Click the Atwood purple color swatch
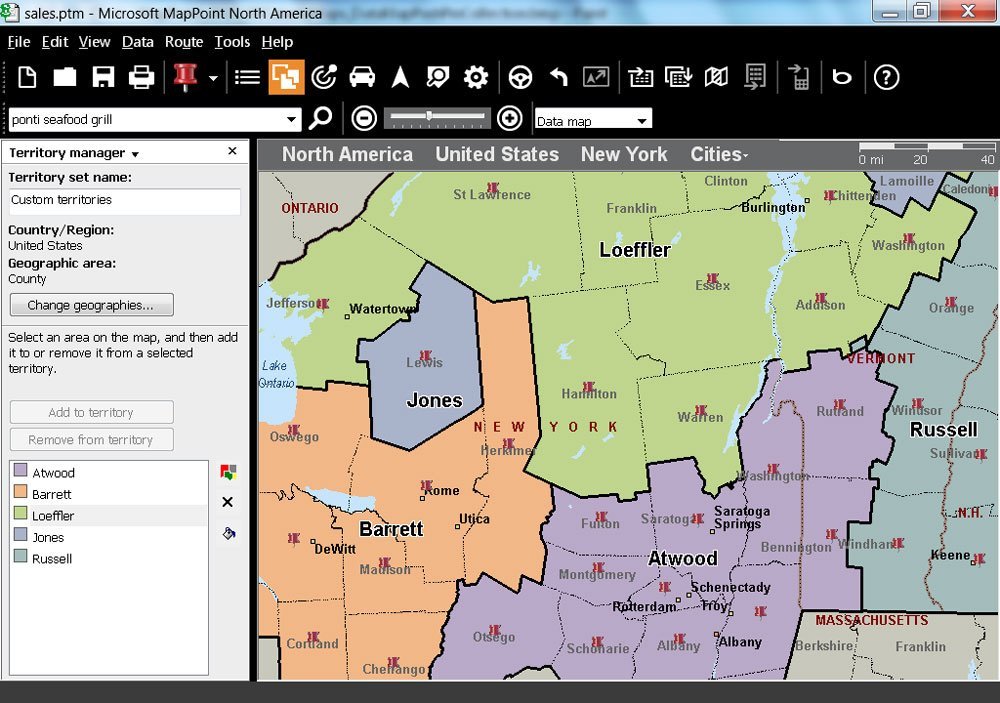 tap(20, 472)
